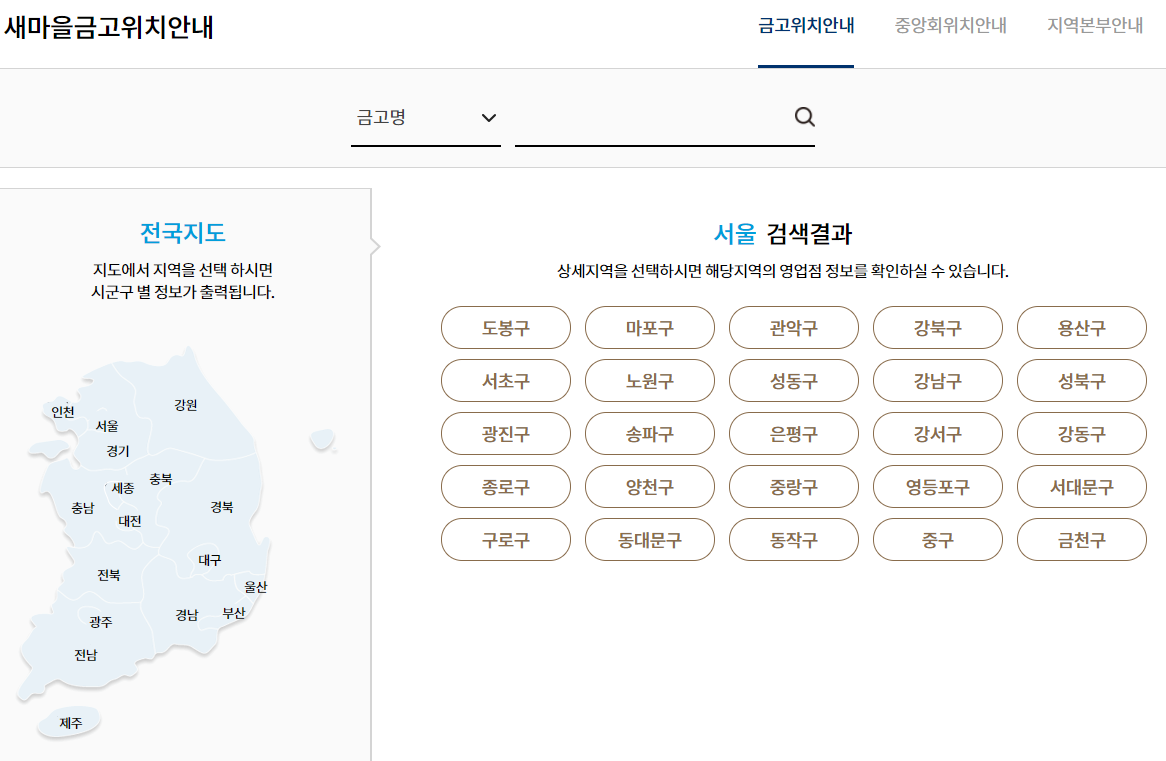Select 대전 on the national map

click(130, 521)
